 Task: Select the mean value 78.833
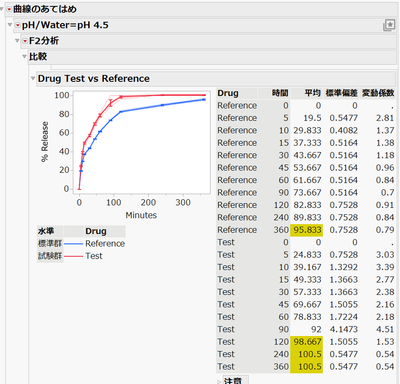point(307,317)
